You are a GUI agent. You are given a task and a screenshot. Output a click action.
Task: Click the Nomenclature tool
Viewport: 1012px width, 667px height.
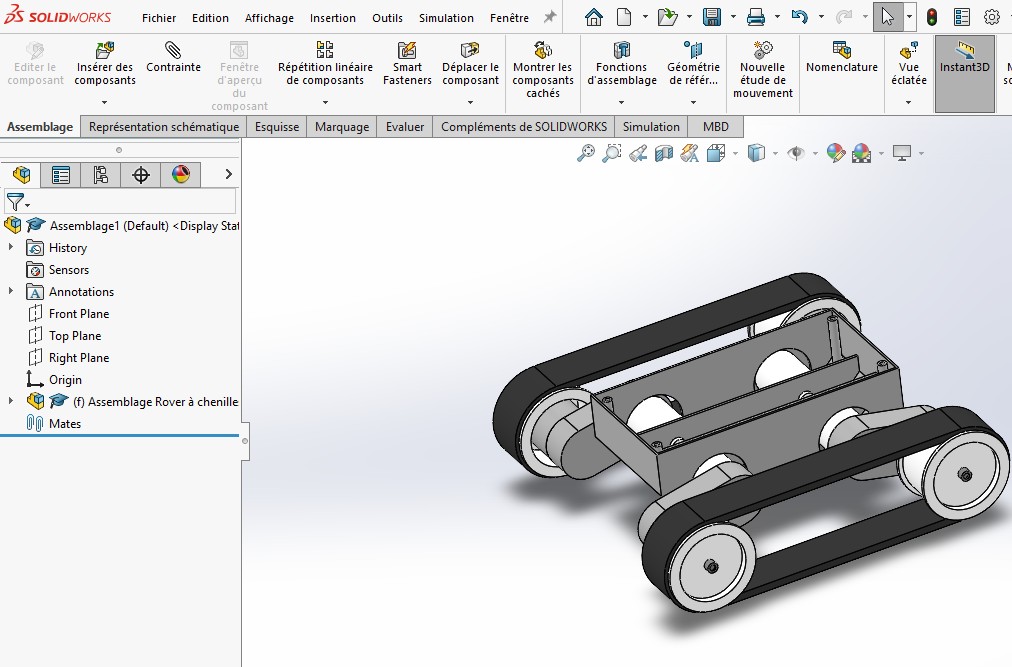click(x=841, y=58)
